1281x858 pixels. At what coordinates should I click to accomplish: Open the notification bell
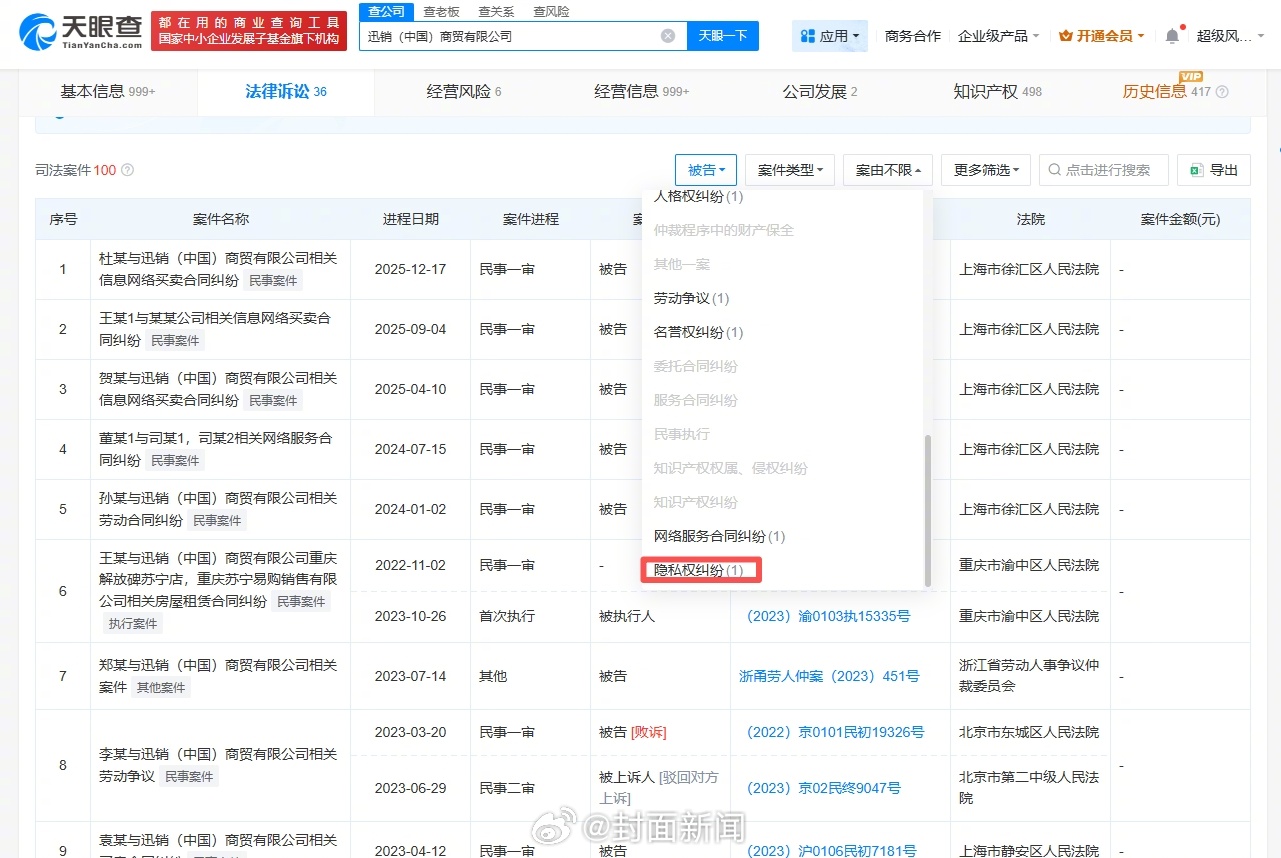(1172, 36)
